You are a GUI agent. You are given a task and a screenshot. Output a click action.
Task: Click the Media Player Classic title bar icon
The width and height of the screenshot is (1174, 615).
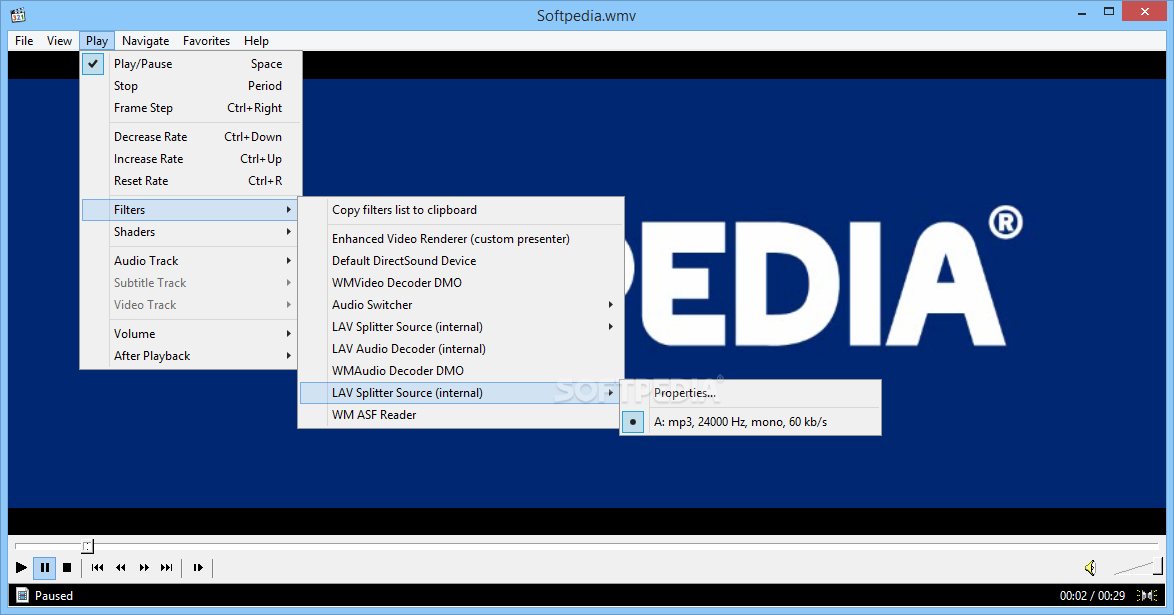tap(19, 14)
